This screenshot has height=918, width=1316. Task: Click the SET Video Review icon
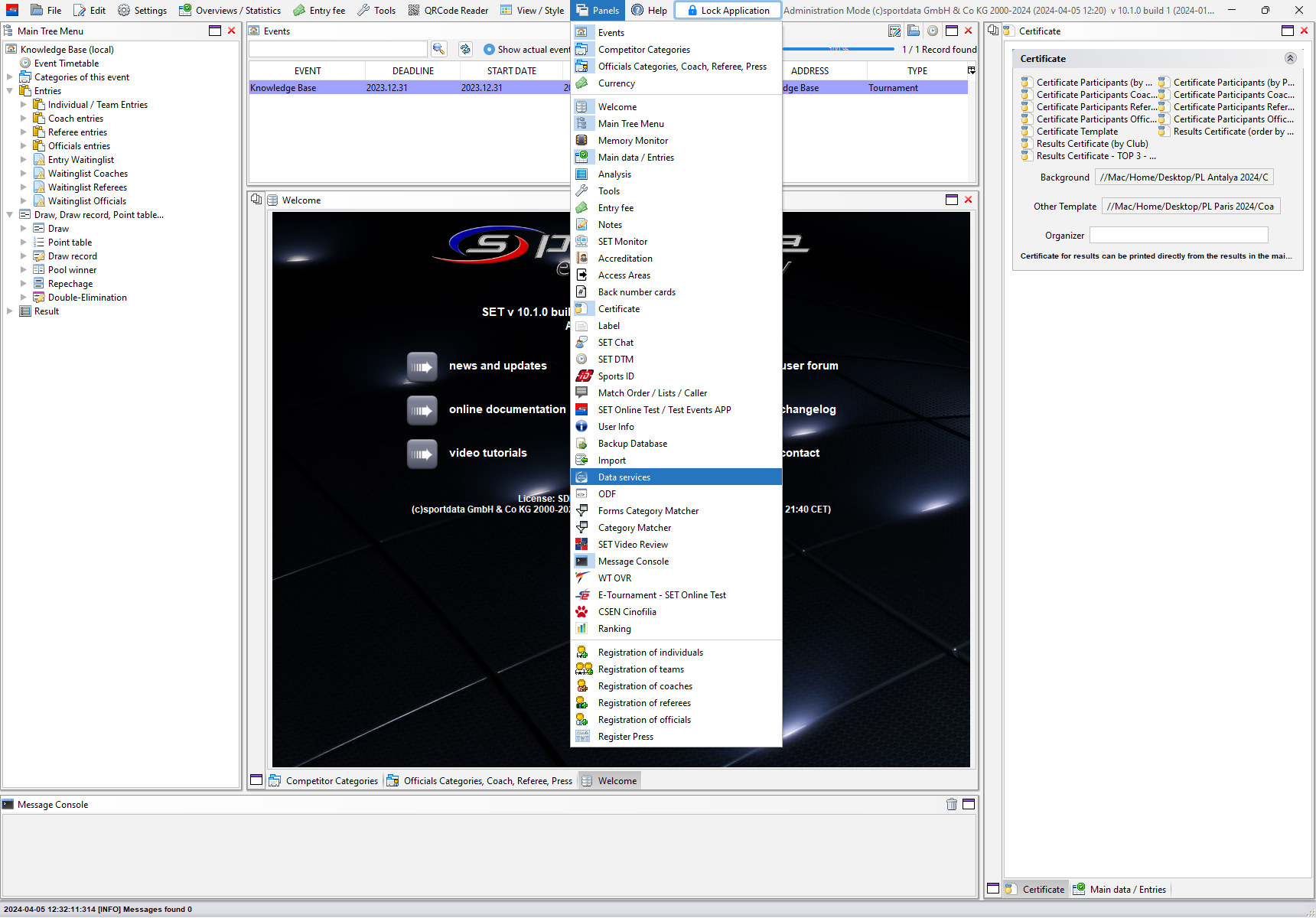coord(582,544)
